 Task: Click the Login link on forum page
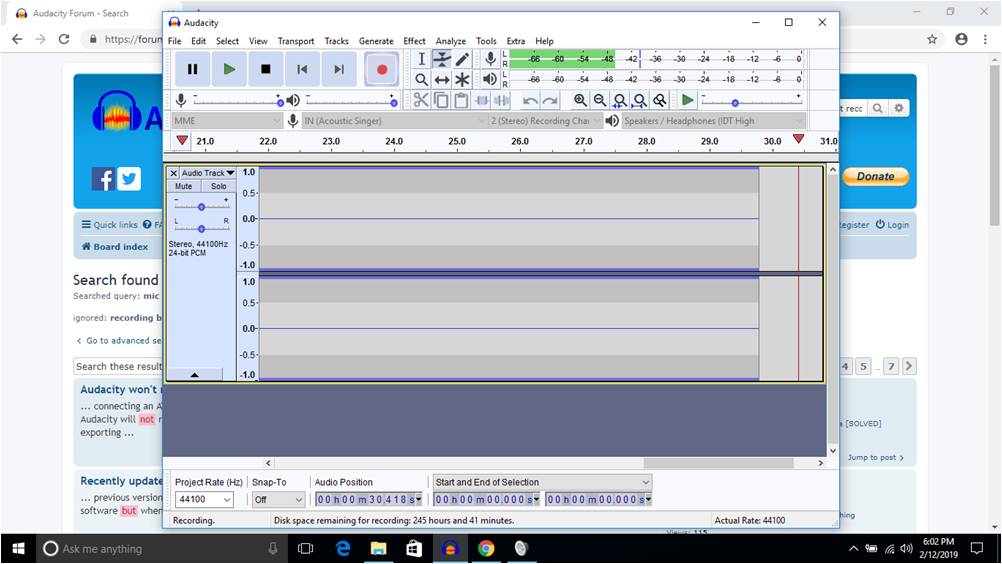[891, 225]
